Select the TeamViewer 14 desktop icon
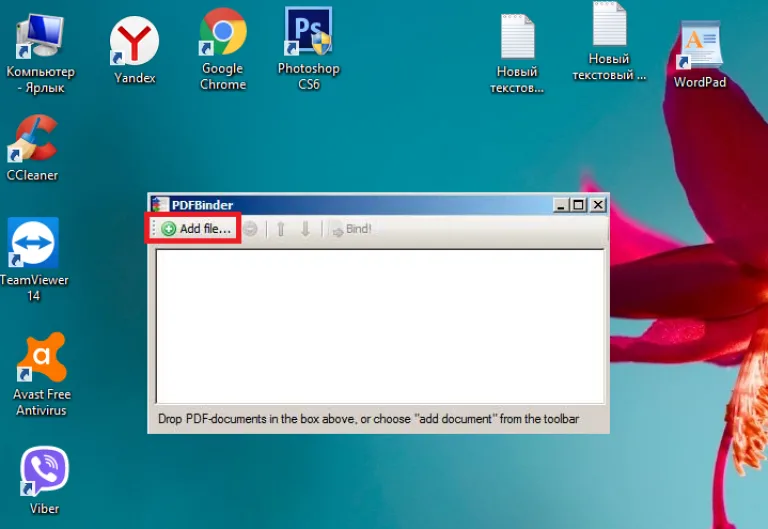Screen dimensions: 768x529 pyautogui.click(x=34, y=260)
